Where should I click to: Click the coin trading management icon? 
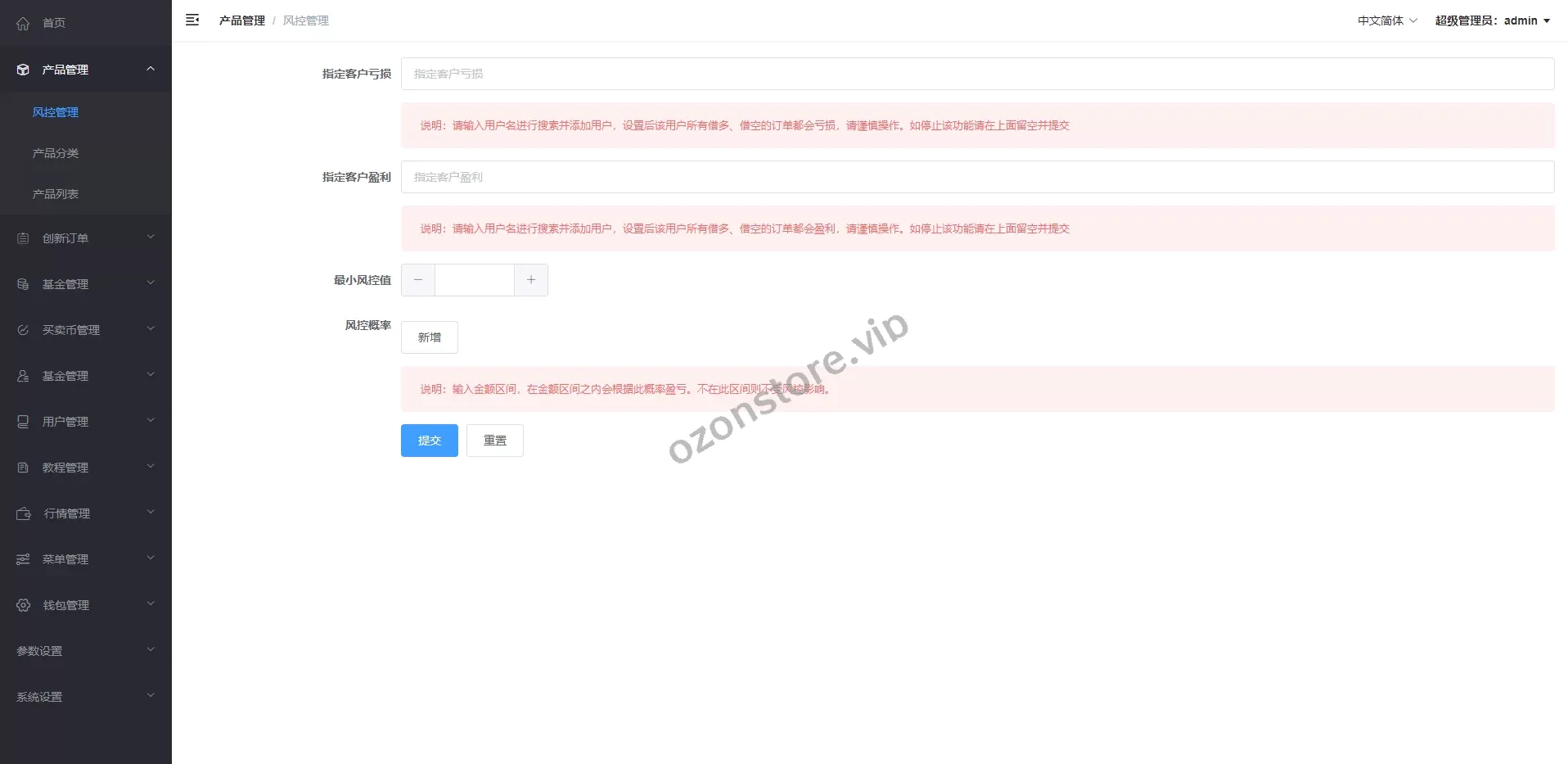click(x=23, y=330)
